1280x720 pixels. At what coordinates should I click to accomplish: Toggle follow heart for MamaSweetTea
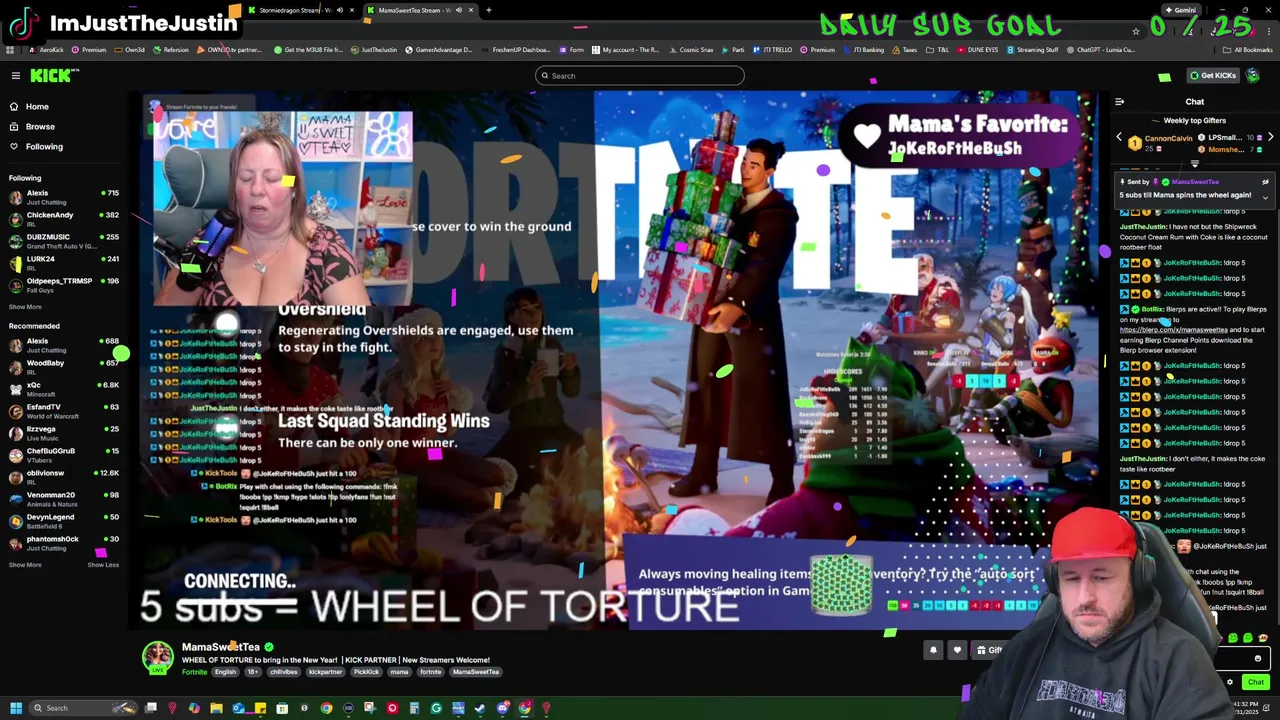[957, 650]
